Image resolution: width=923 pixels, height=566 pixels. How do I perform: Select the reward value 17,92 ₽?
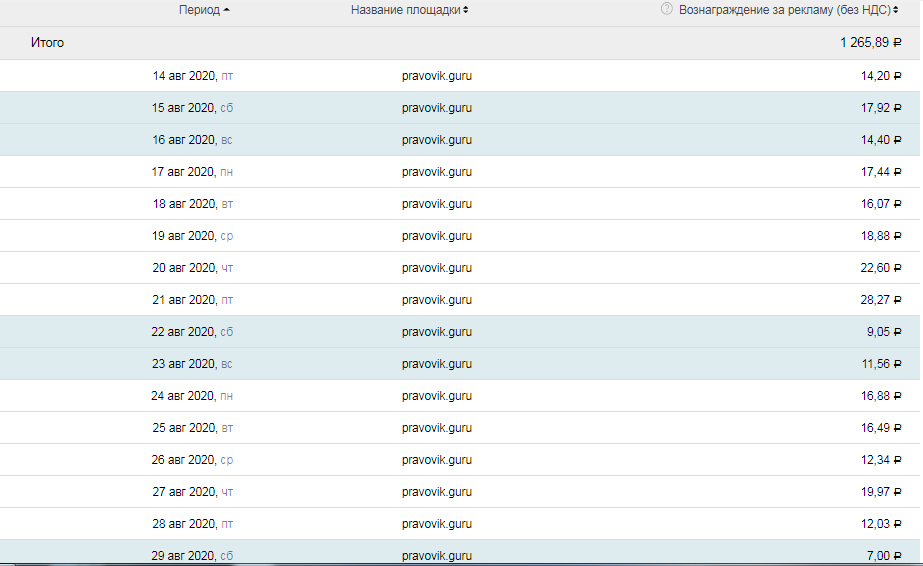(x=881, y=108)
